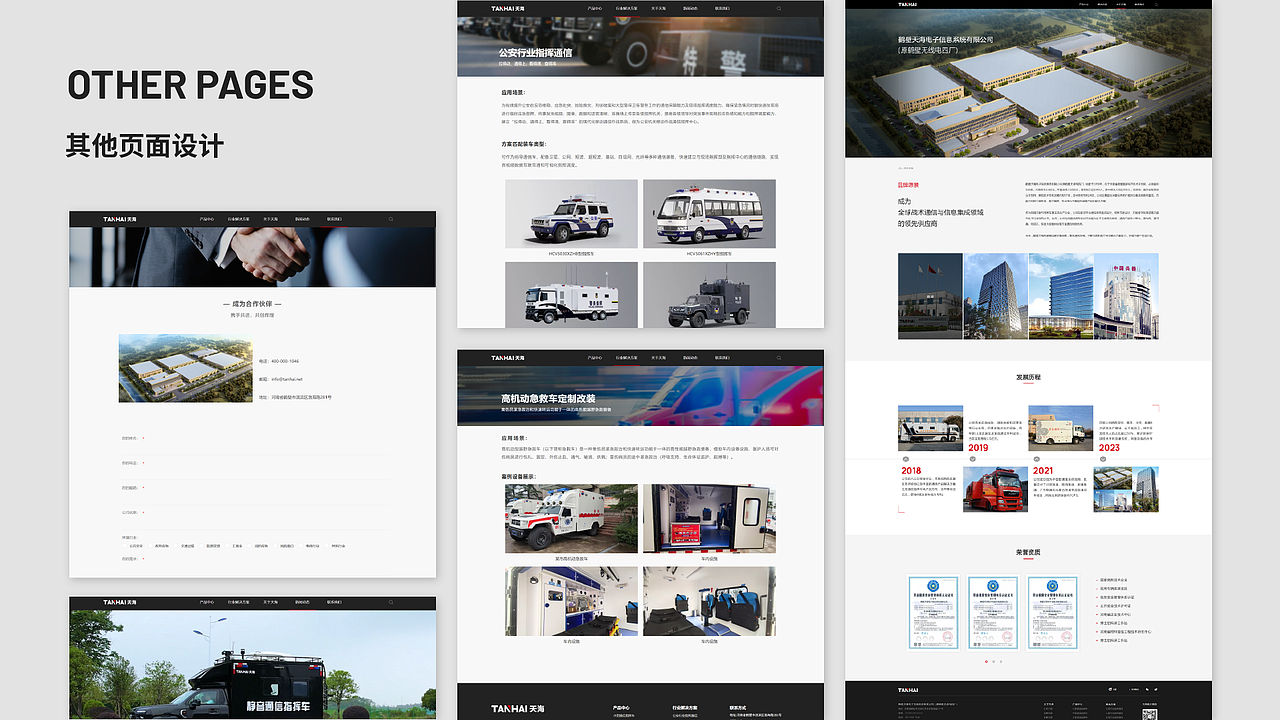Screen dimensions: 1280x720
Task: Click the TANHAI logo in the ambulance page header
Action: pyautogui.click(x=510, y=357)
